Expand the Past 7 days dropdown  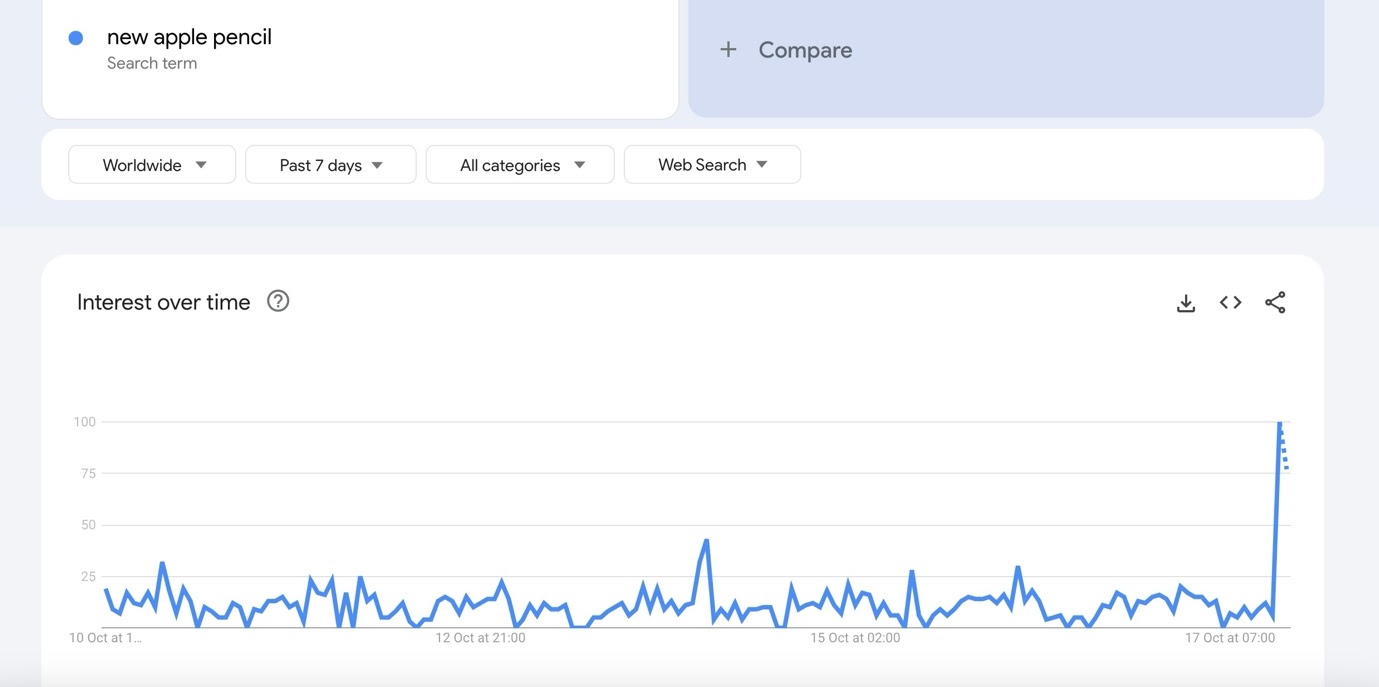click(x=330, y=165)
